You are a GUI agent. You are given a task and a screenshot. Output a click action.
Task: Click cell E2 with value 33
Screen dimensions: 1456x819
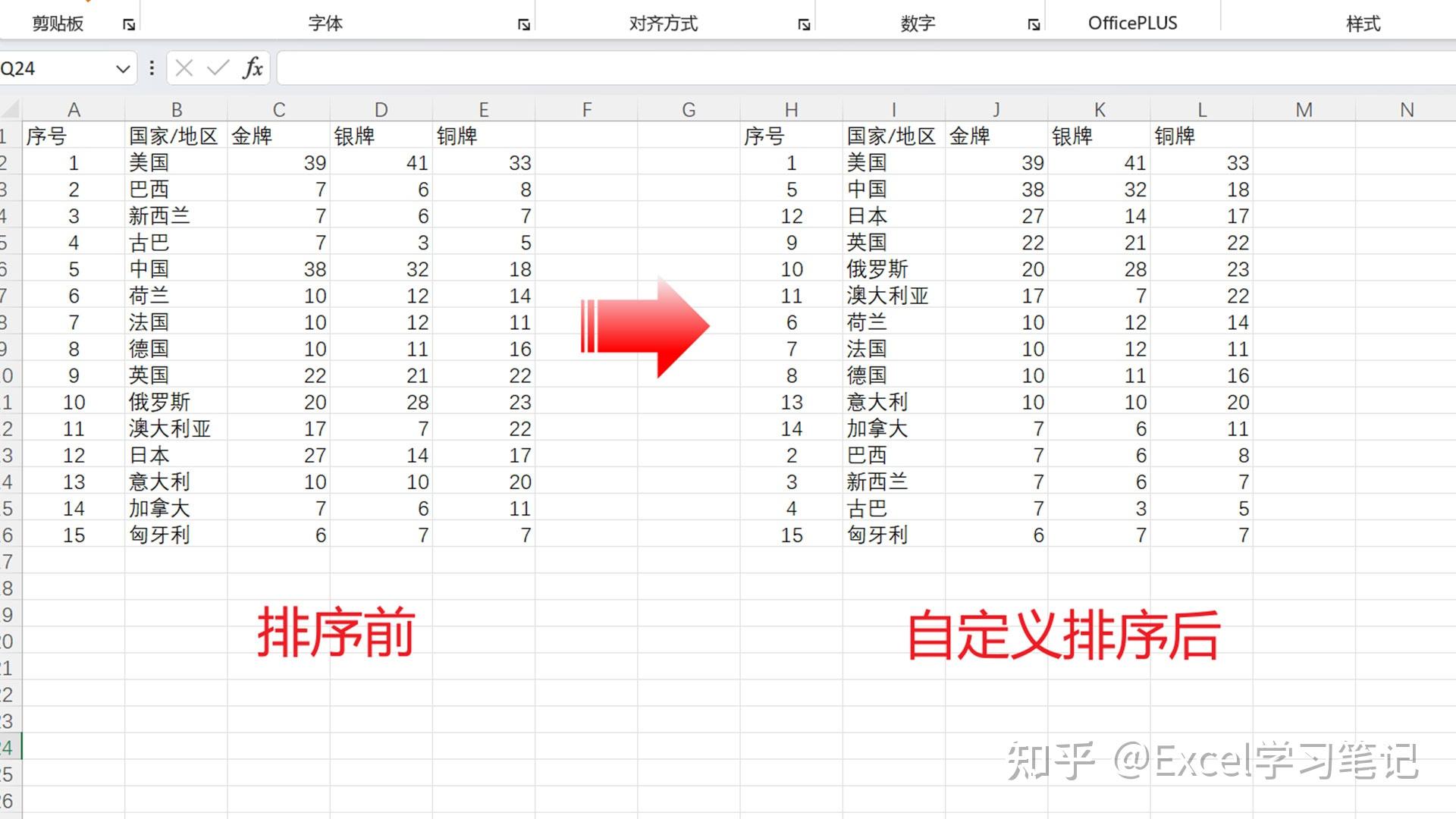(x=483, y=162)
